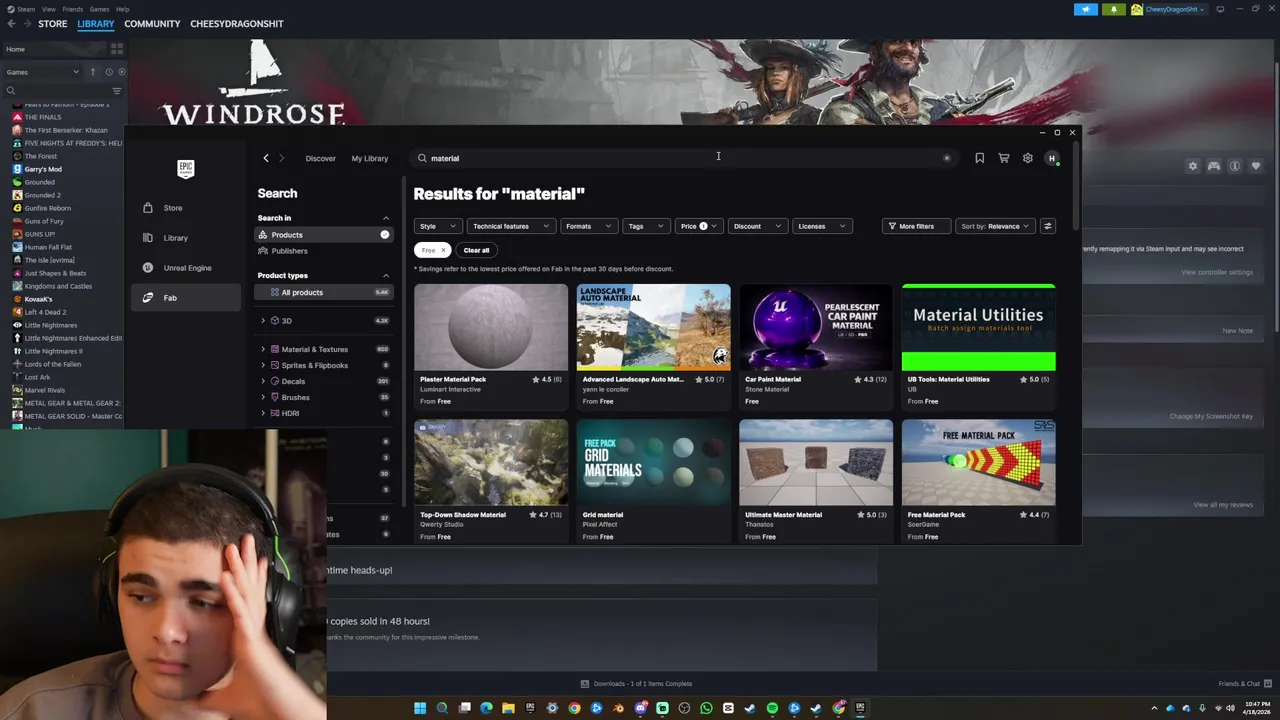1280x720 pixels.
Task: Click the filter settings icon beside the sort dropdown
Action: pyautogui.click(x=1047, y=226)
